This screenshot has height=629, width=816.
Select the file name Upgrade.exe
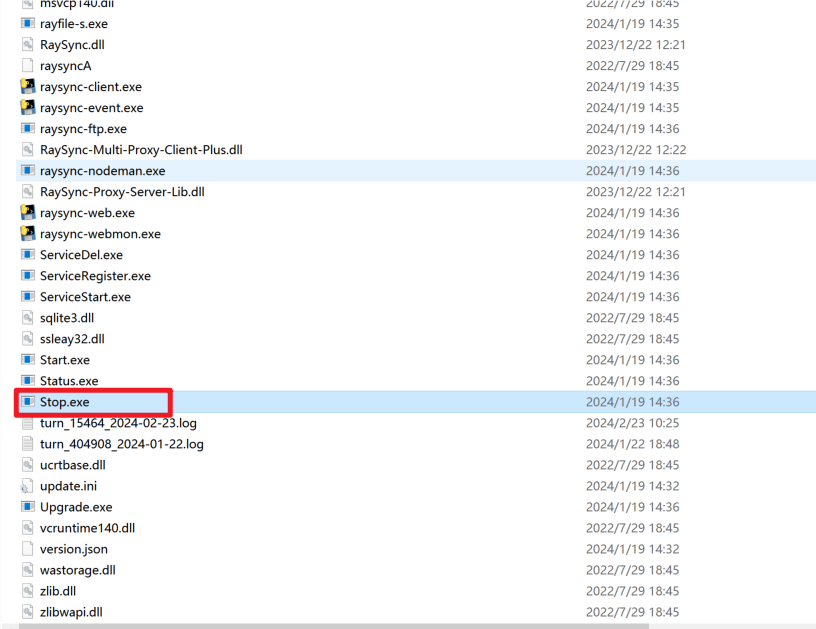pyautogui.click(x=76, y=507)
